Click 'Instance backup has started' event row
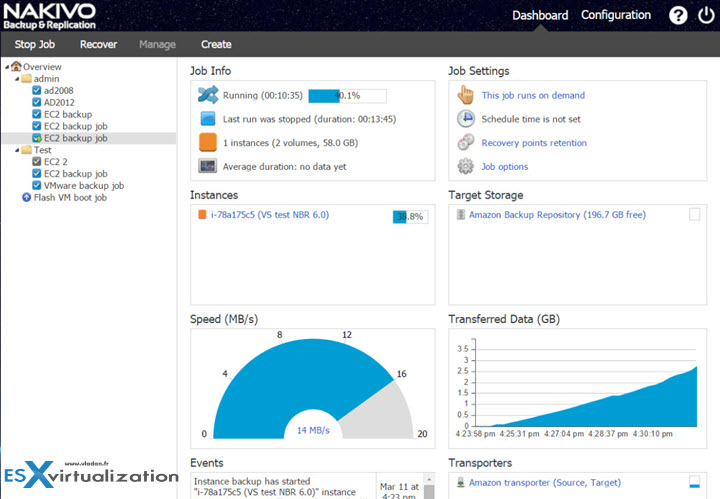720x499 pixels. click(x=283, y=487)
